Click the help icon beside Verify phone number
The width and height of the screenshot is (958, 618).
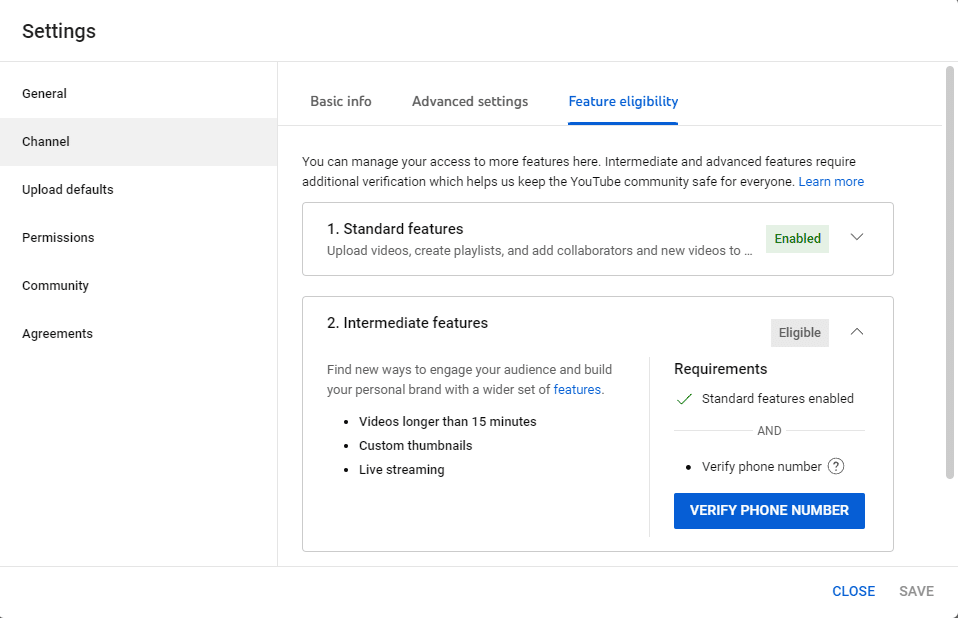coord(836,467)
